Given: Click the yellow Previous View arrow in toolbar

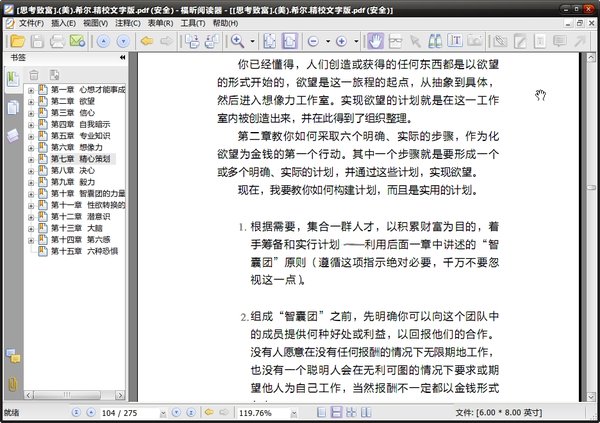Looking at the screenshot, I should (147, 41).
